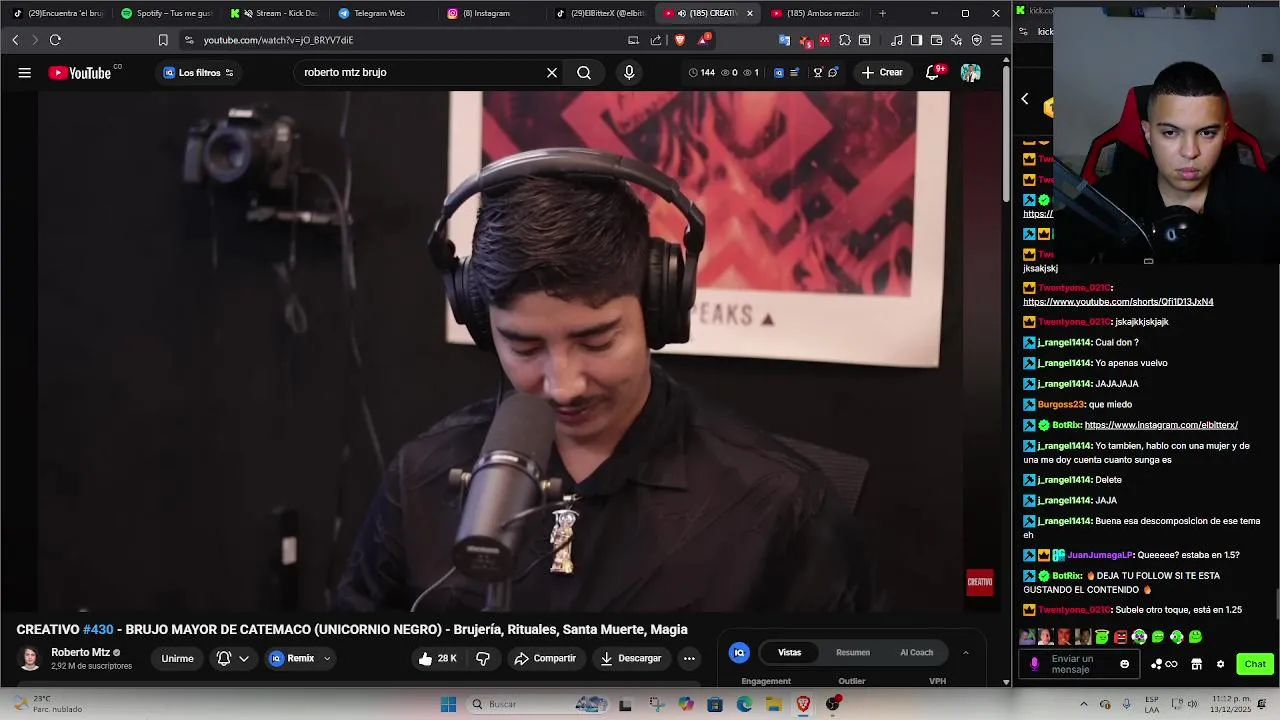Run search with the magnifier button
The width and height of the screenshot is (1280, 720).
584,72
